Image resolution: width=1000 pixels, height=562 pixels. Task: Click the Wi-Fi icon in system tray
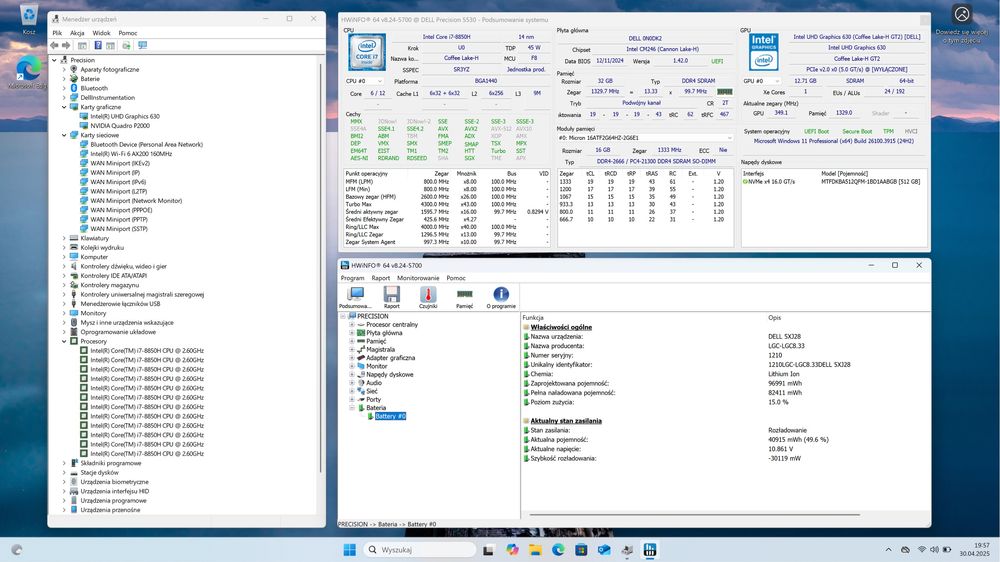922,549
